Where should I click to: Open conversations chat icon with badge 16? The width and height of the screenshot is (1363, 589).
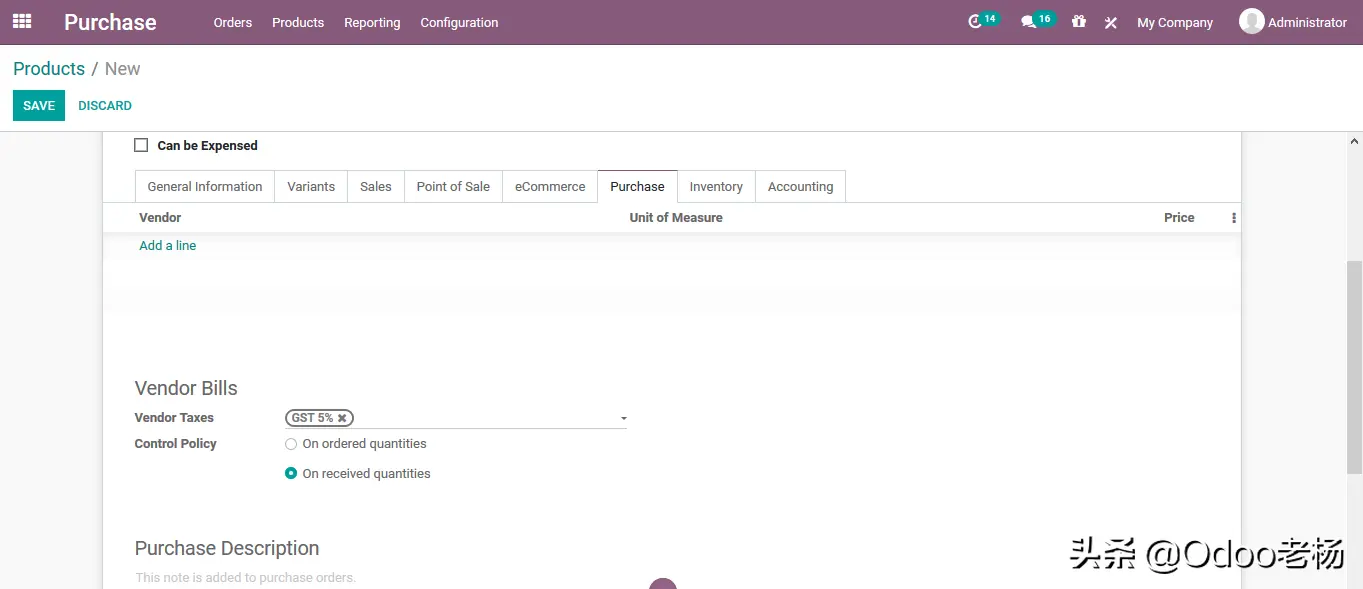[x=1028, y=22]
